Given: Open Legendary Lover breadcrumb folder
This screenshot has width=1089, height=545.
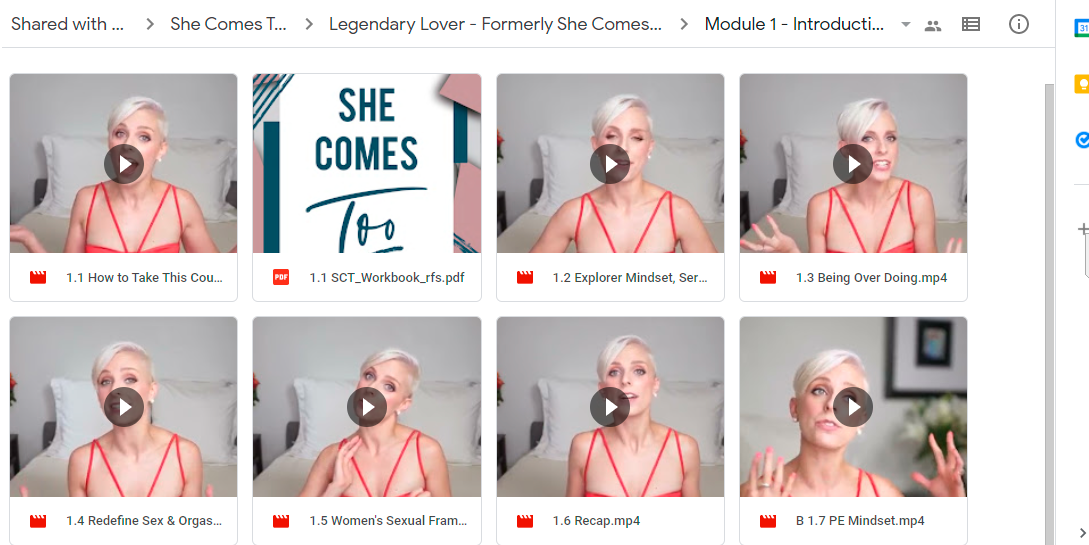Looking at the screenshot, I should click(495, 24).
